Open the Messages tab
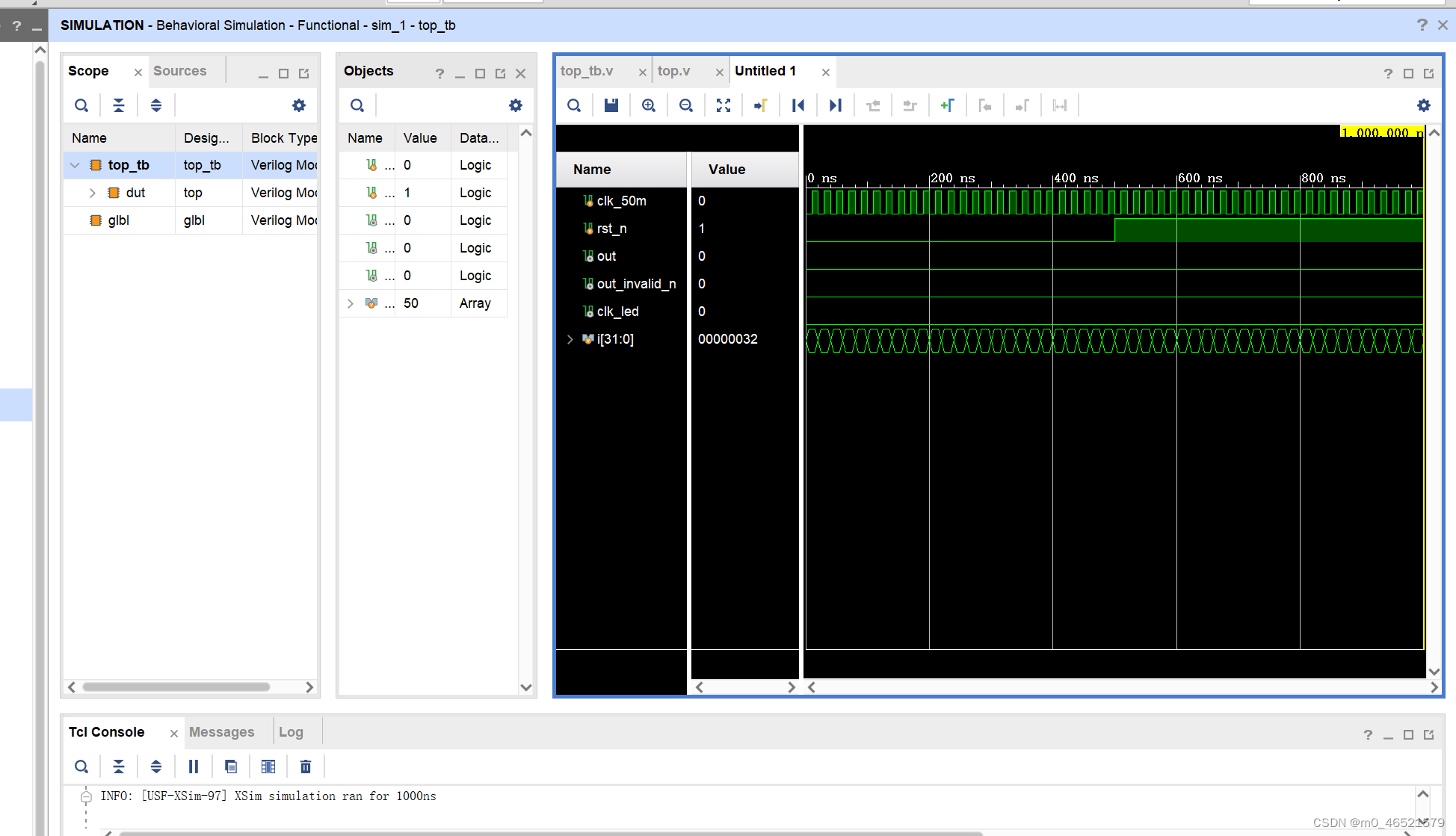Image resolution: width=1456 pixels, height=836 pixels. pos(222,732)
